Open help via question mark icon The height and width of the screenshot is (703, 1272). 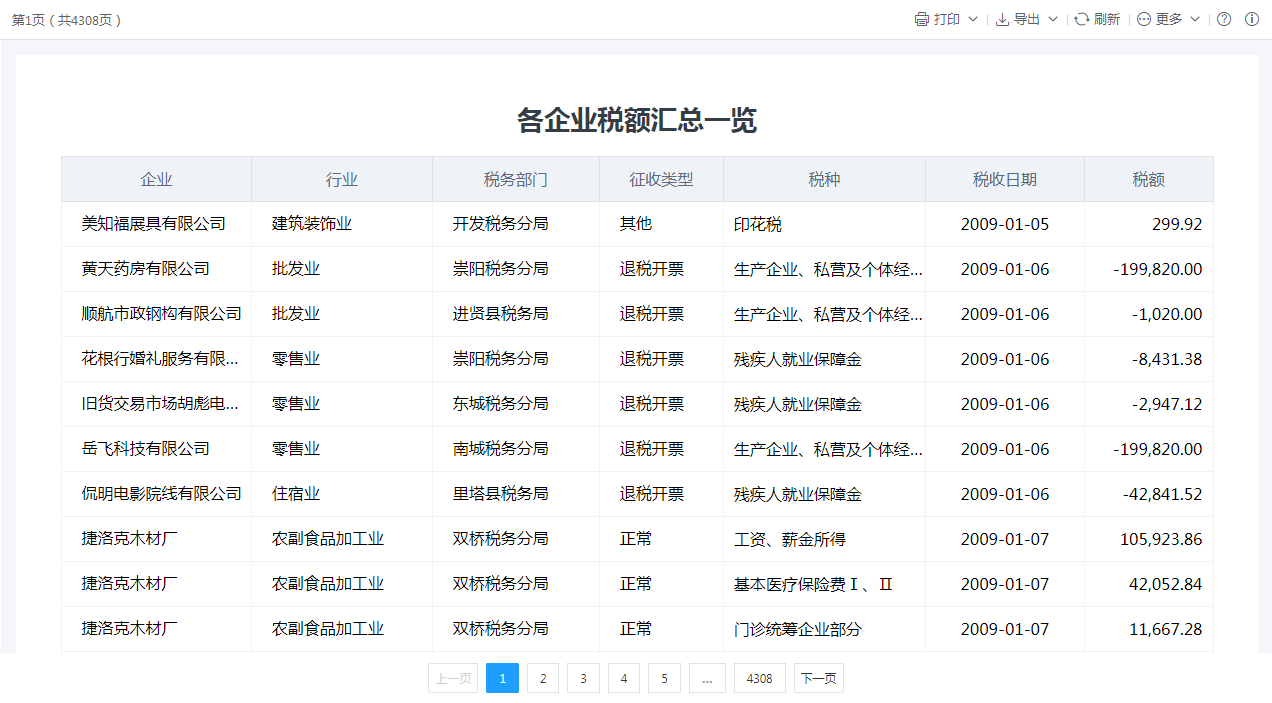click(1224, 19)
